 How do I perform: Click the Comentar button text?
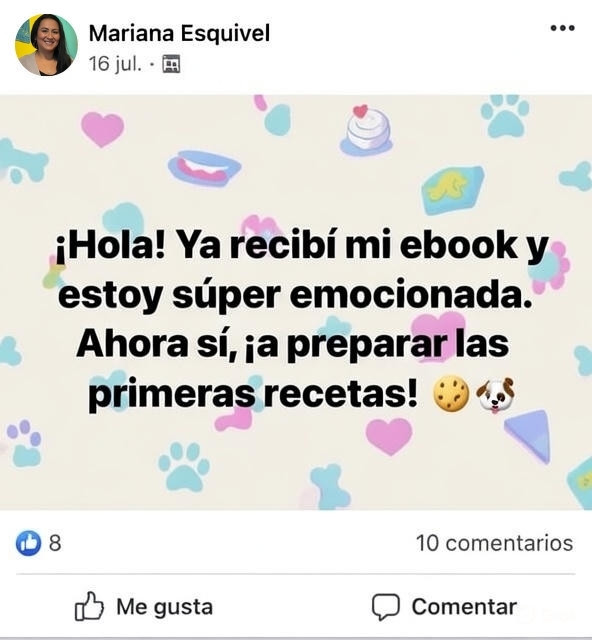pyautogui.click(x=464, y=607)
